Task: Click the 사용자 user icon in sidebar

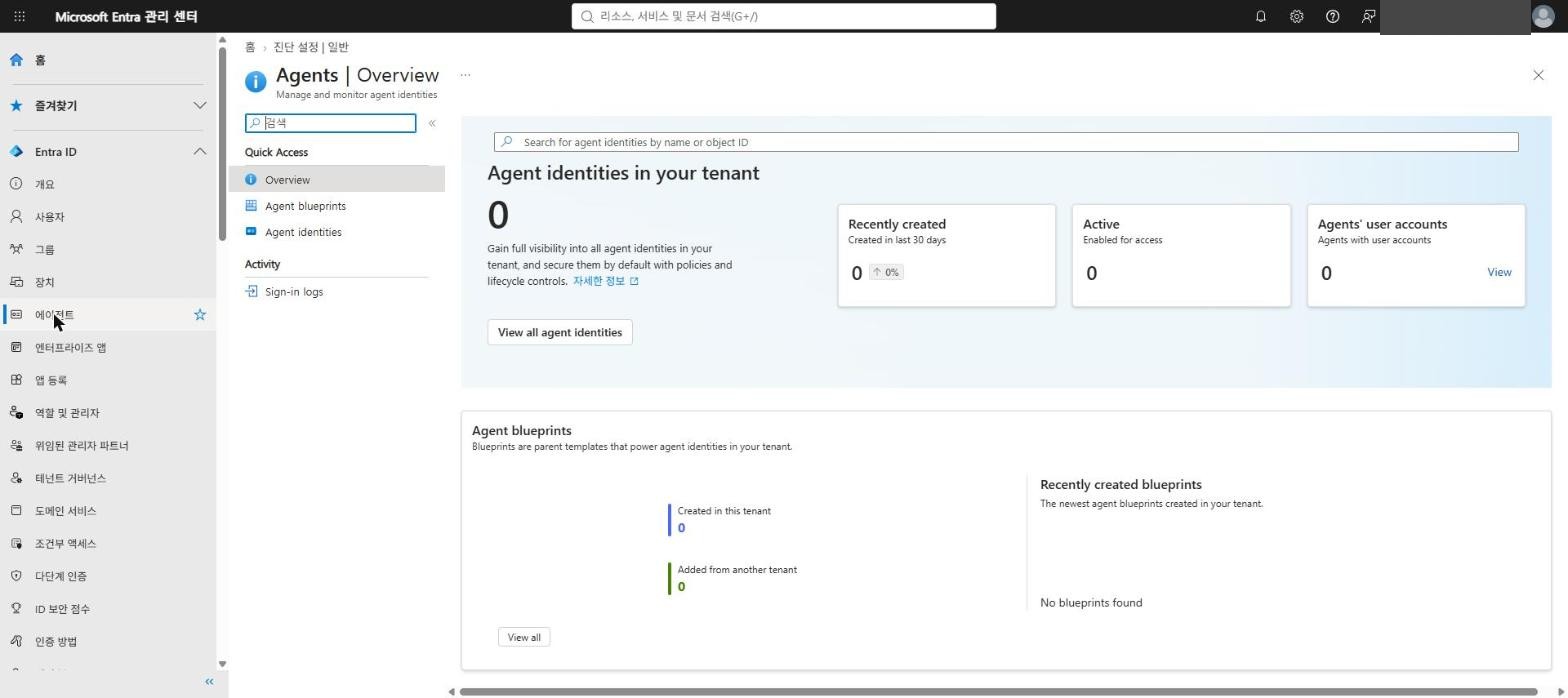Action: pyautogui.click(x=16, y=217)
